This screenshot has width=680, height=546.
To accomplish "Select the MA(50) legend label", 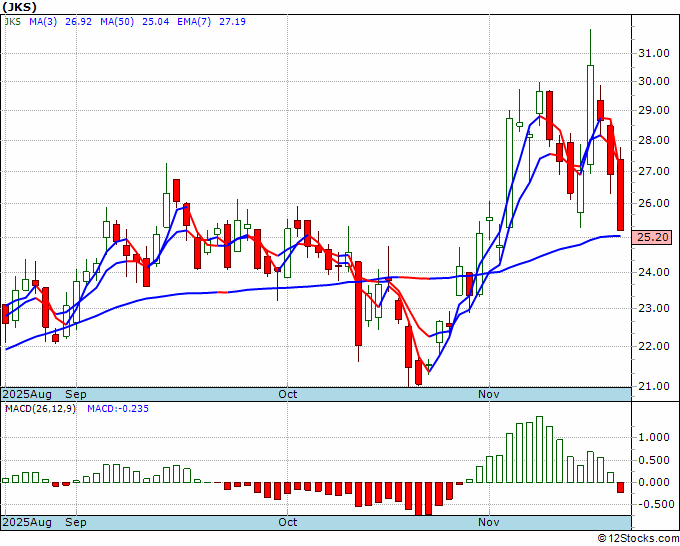I will pos(117,21).
